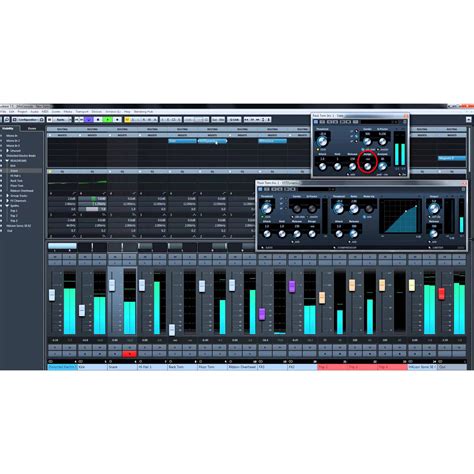Click the Threshold knob in the Gate plugin
Viewport: 474px width, 474px height.
322,141
